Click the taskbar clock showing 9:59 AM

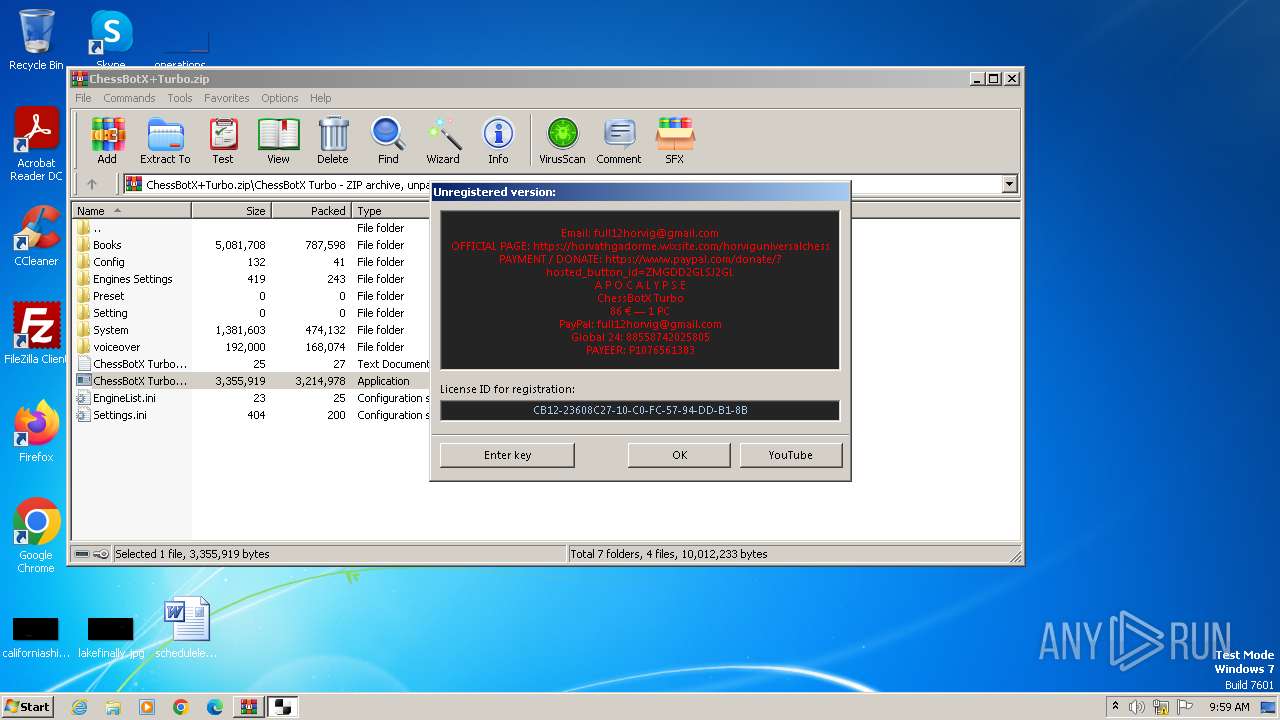coord(1229,707)
